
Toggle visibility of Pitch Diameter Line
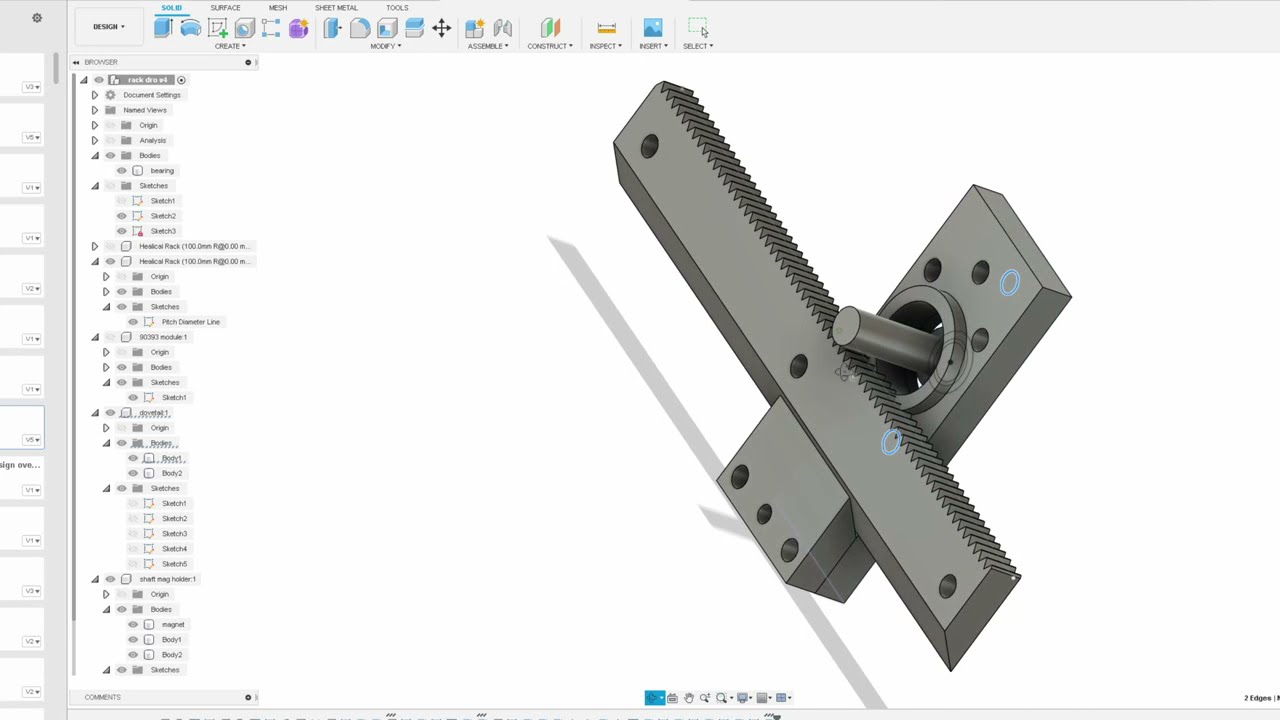point(133,322)
